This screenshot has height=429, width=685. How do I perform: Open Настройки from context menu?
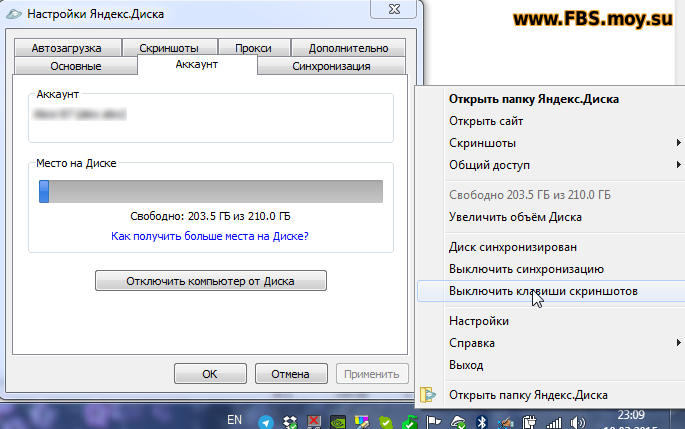pyautogui.click(x=479, y=321)
